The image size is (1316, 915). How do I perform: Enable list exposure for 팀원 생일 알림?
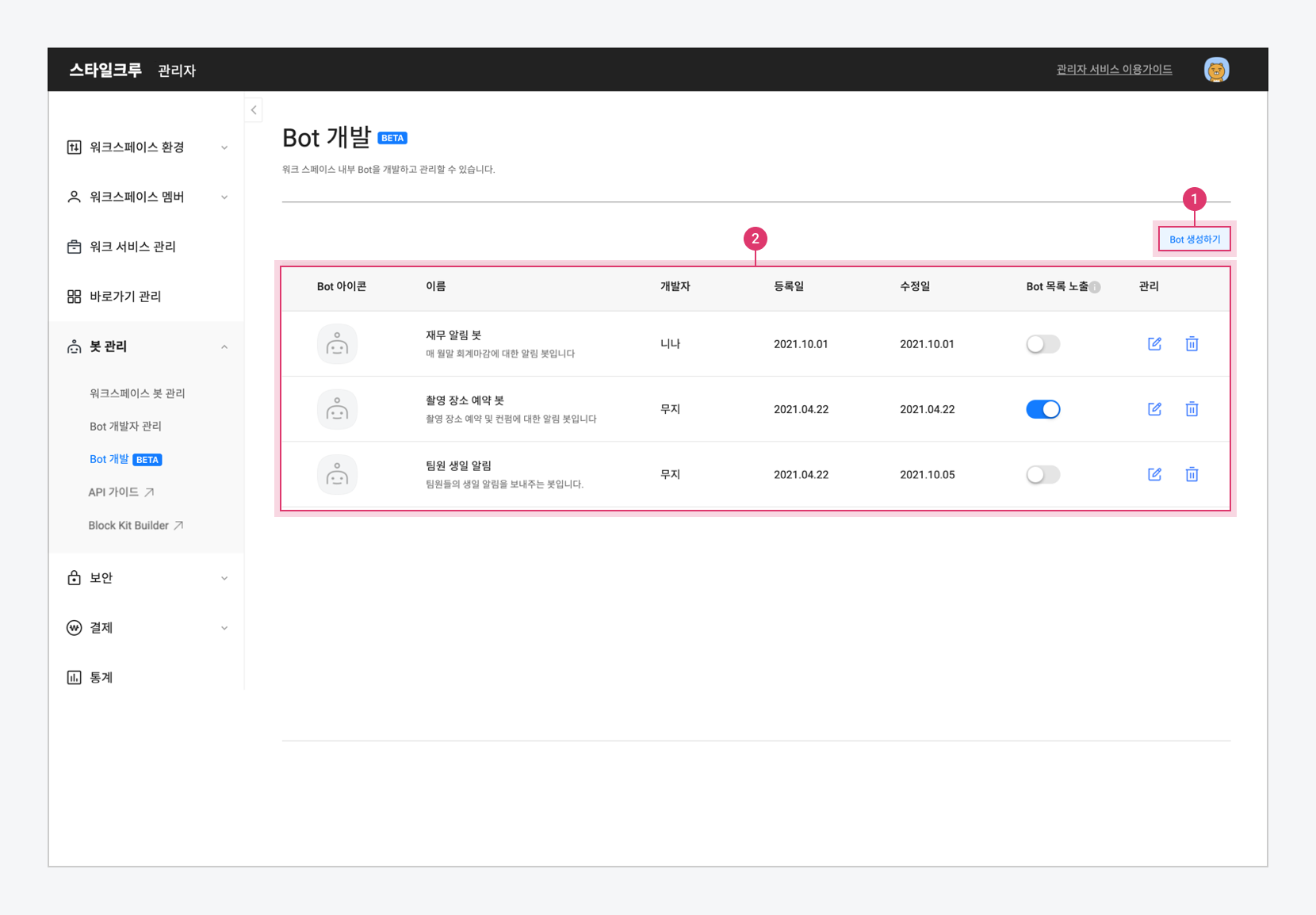pyautogui.click(x=1042, y=474)
